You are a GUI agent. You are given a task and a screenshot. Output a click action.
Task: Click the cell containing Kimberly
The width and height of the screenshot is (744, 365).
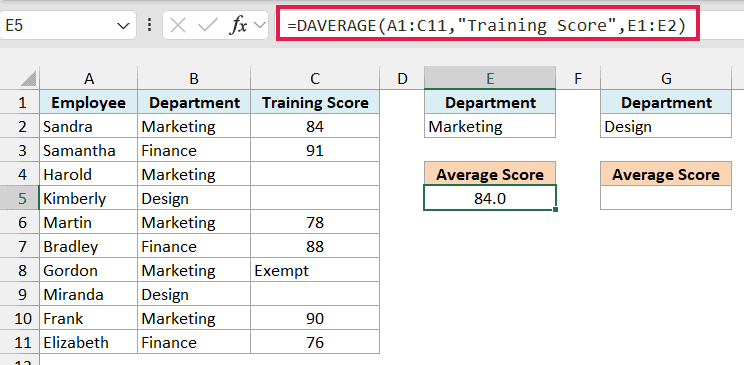coord(89,198)
